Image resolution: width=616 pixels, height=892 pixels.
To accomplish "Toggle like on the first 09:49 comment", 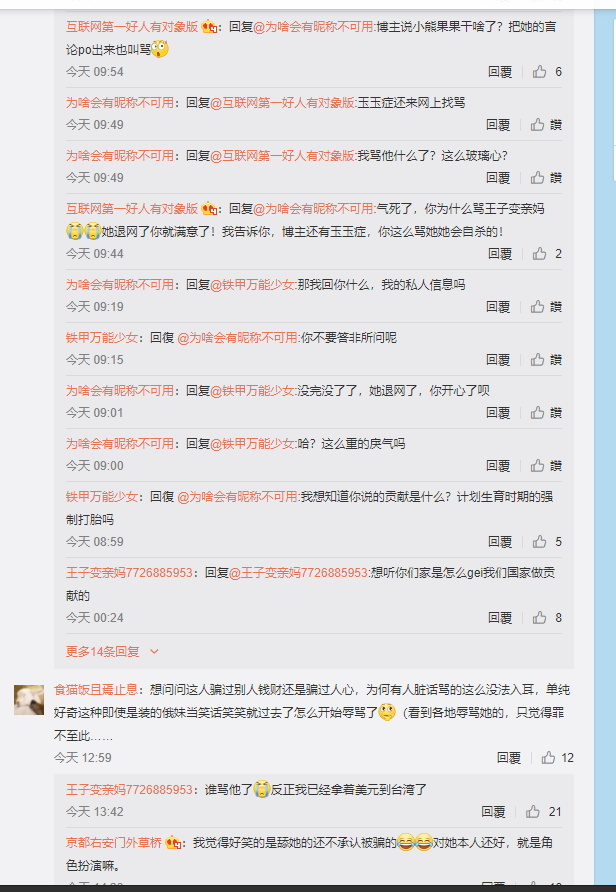I will tap(546, 125).
